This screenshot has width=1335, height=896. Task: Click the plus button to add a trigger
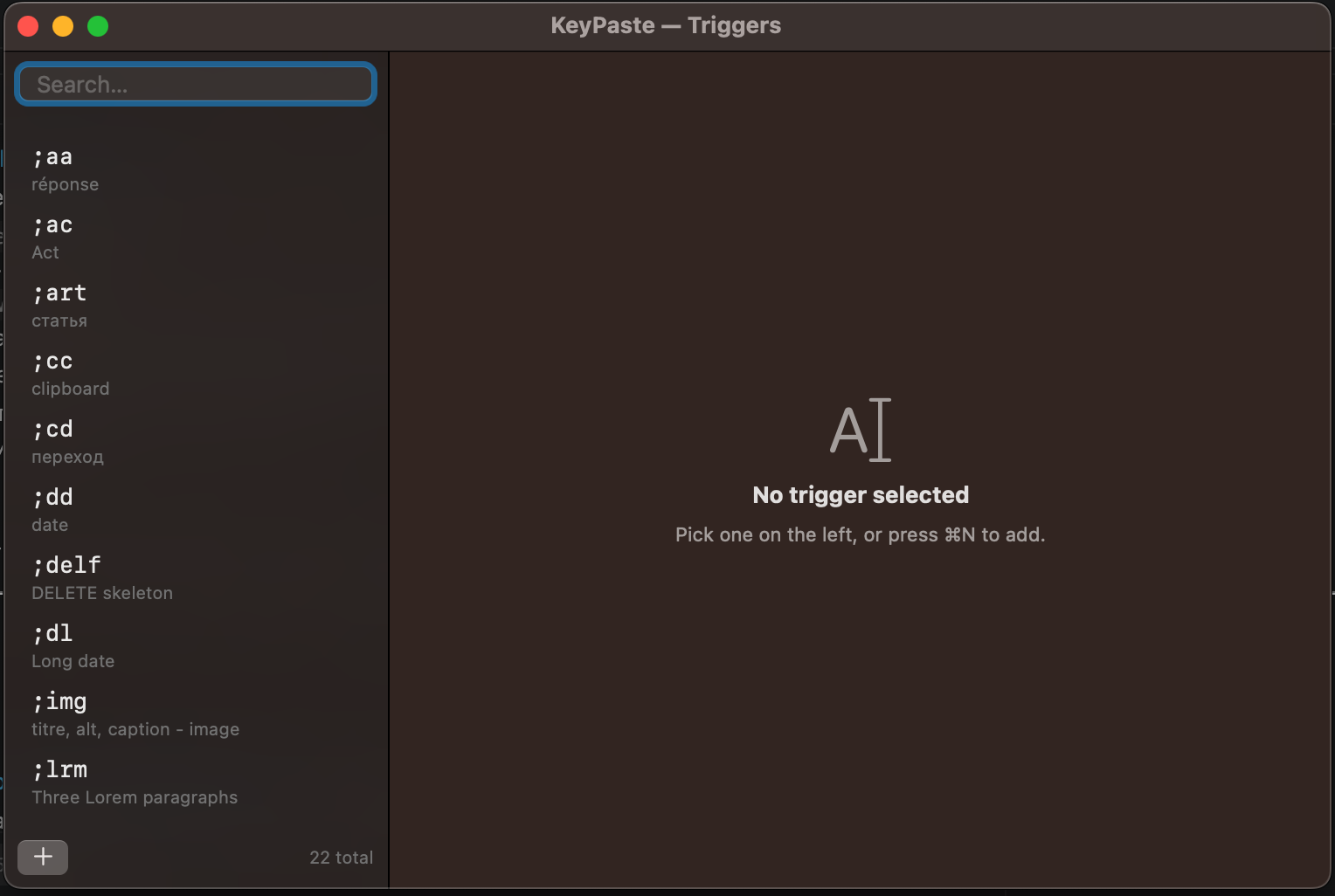click(x=43, y=858)
